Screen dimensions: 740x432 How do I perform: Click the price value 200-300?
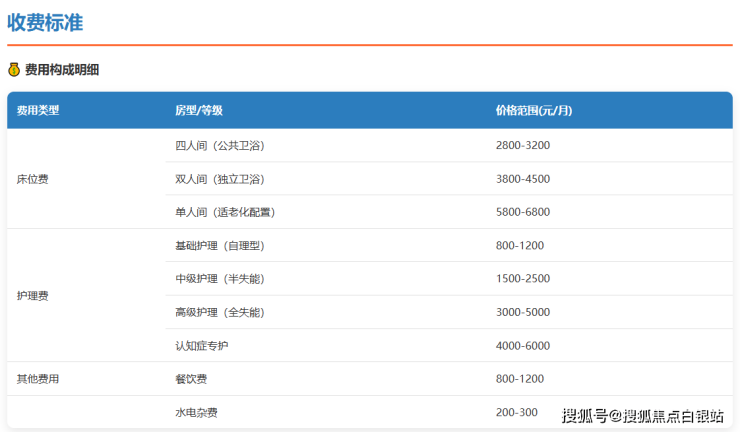click(x=517, y=412)
